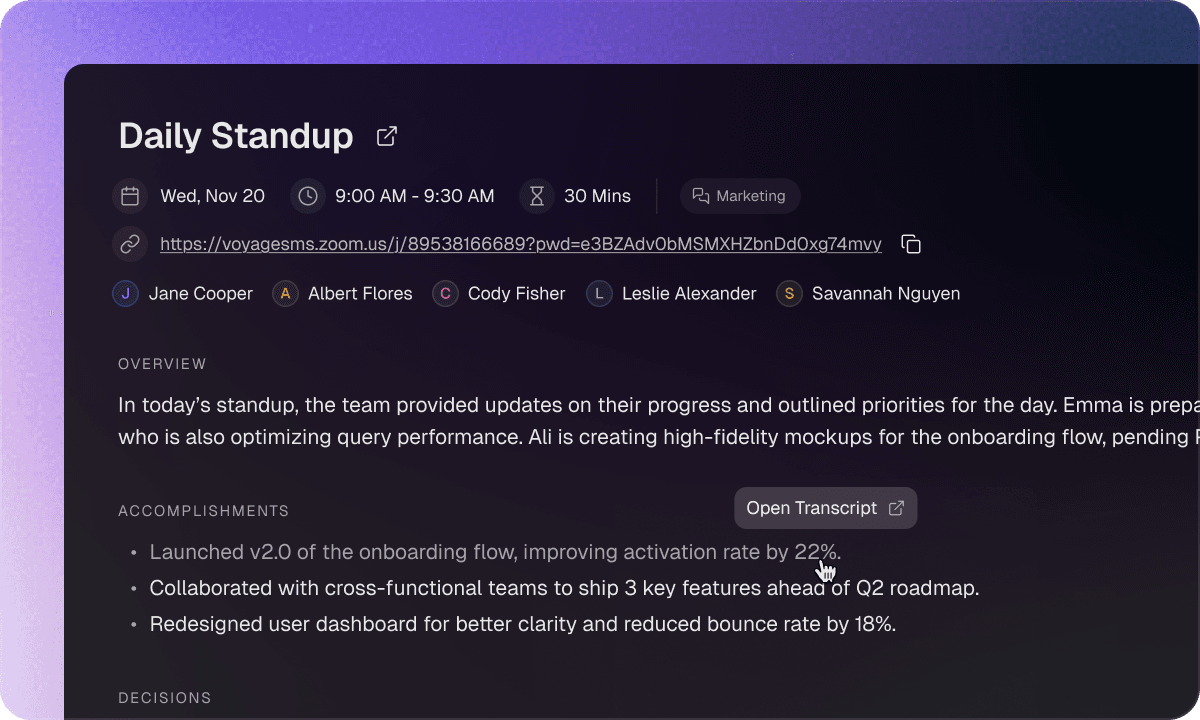
Task: Click the Open Transcript button
Action: click(x=825, y=508)
